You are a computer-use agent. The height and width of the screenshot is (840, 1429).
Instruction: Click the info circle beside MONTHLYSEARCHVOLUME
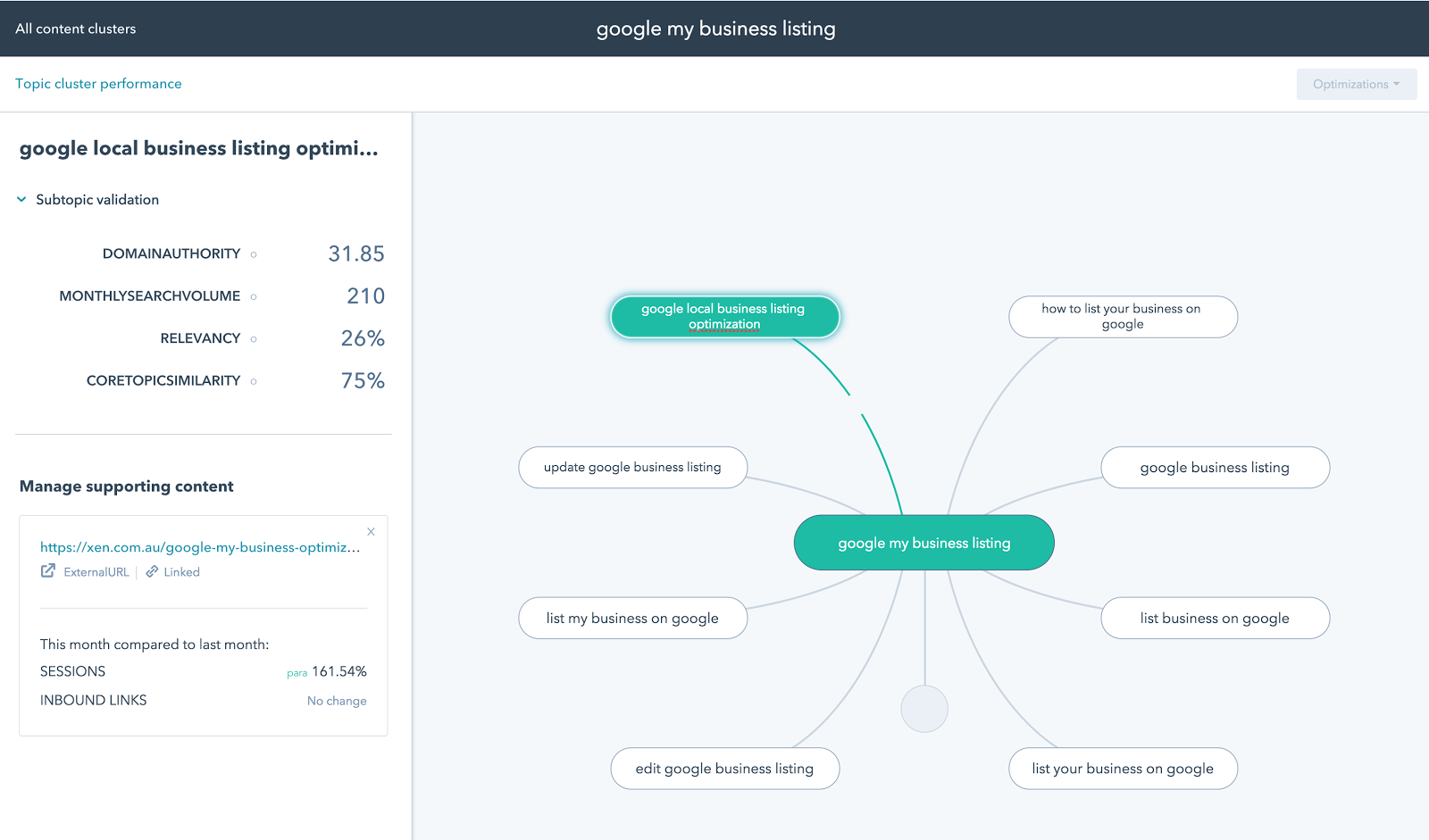(253, 296)
